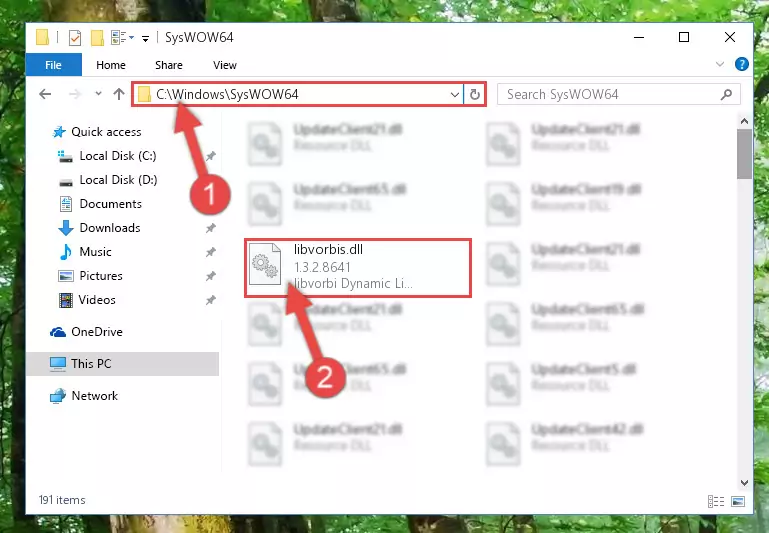Click the Forward navigation arrow

click(x=75, y=94)
